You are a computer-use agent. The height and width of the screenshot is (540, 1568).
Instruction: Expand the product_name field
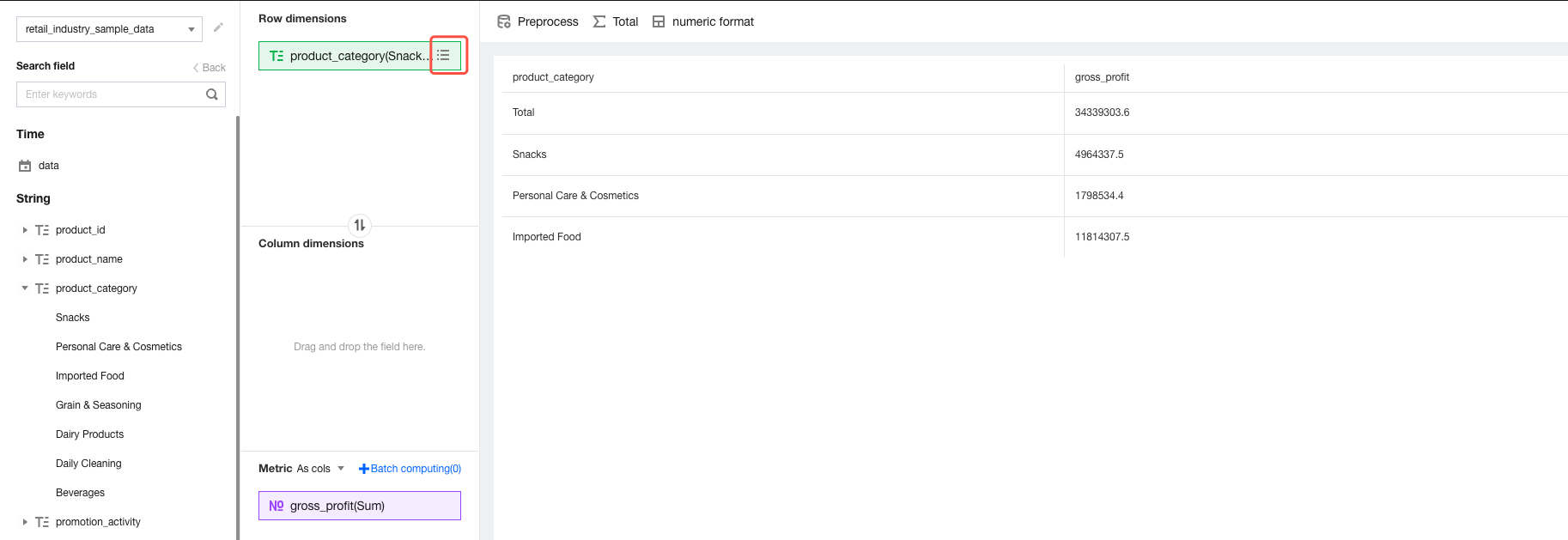[25, 259]
